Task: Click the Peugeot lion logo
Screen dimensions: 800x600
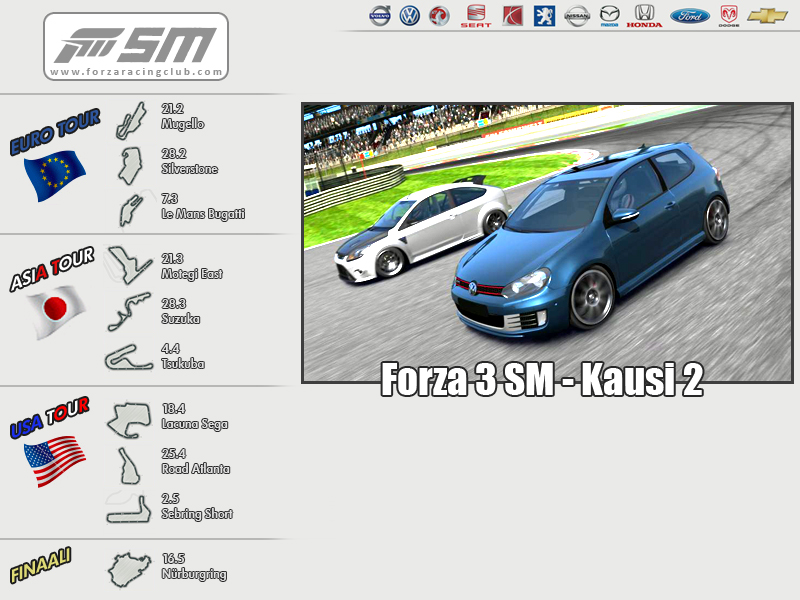Action: [x=543, y=15]
